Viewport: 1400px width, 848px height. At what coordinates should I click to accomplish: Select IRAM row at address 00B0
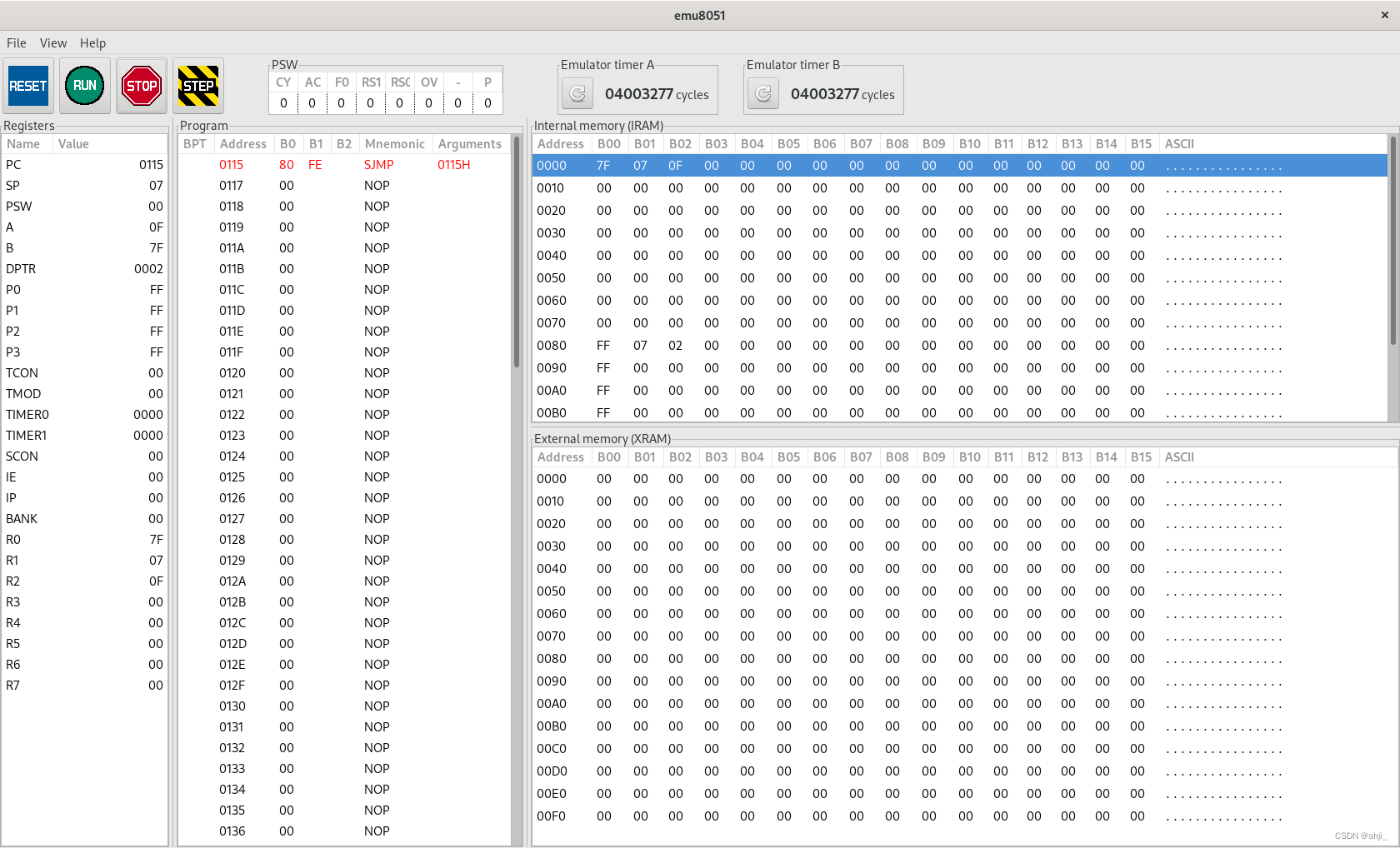pyautogui.click(x=959, y=413)
